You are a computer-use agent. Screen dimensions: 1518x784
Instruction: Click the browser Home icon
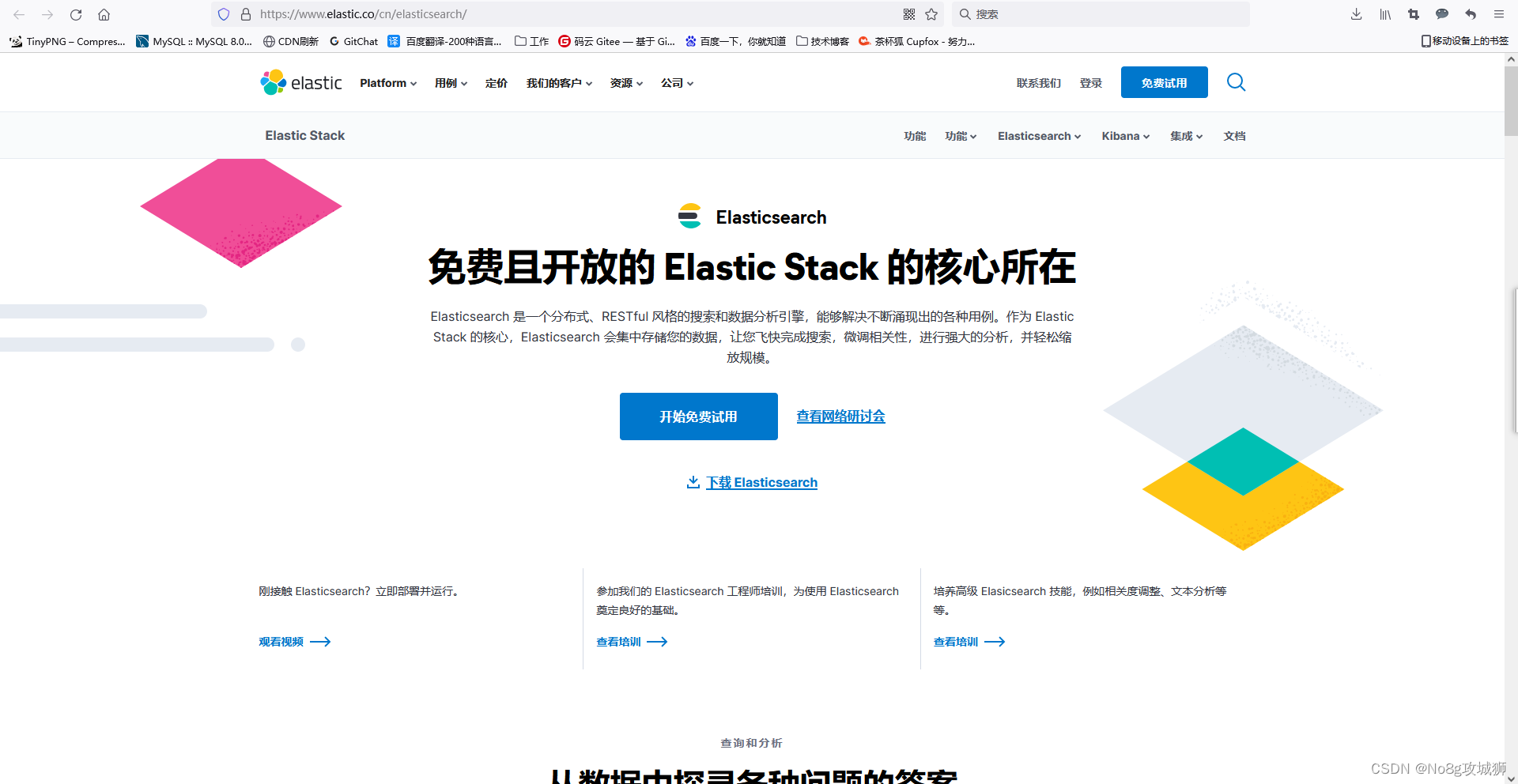[x=104, y=14]
